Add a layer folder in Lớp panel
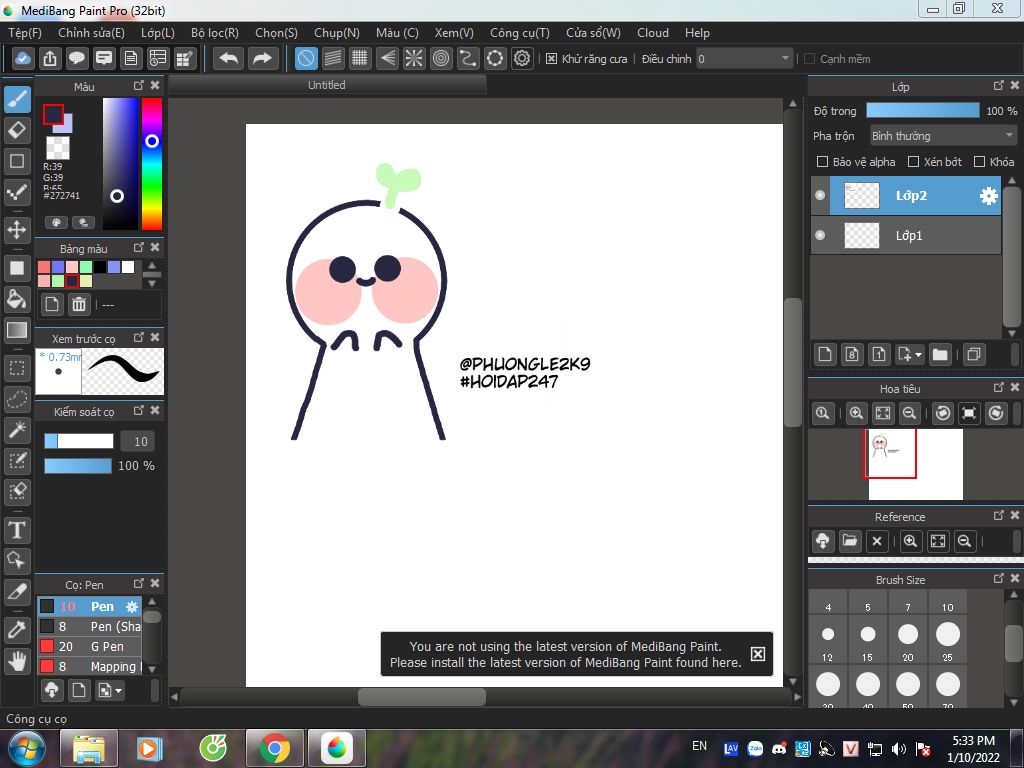 click(940, 355)
